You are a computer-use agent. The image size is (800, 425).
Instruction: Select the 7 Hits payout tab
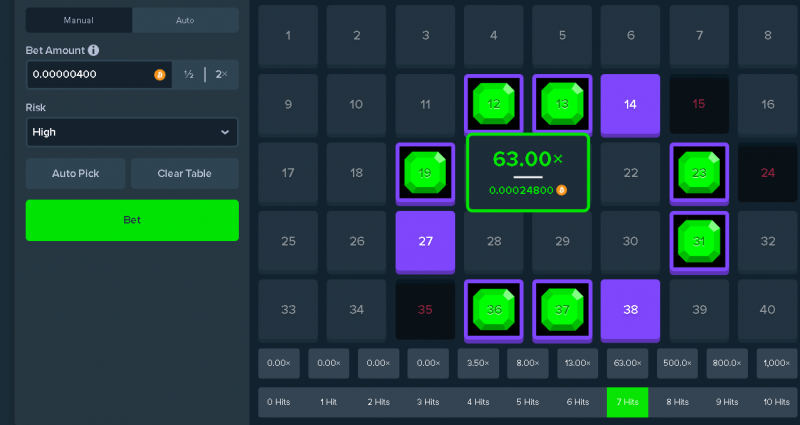pos(627,402)
